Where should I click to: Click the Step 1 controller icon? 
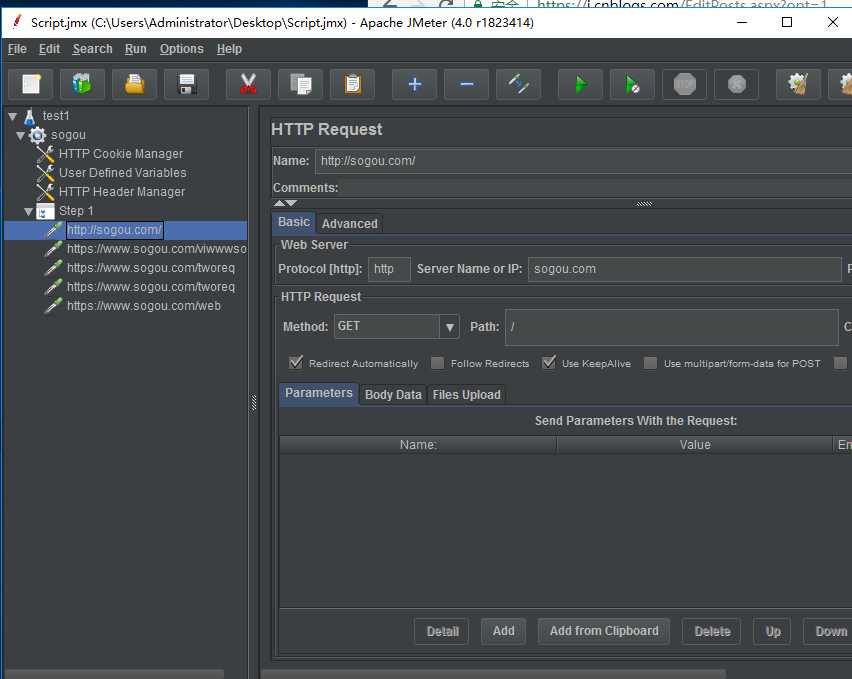[x=45, y=211]
